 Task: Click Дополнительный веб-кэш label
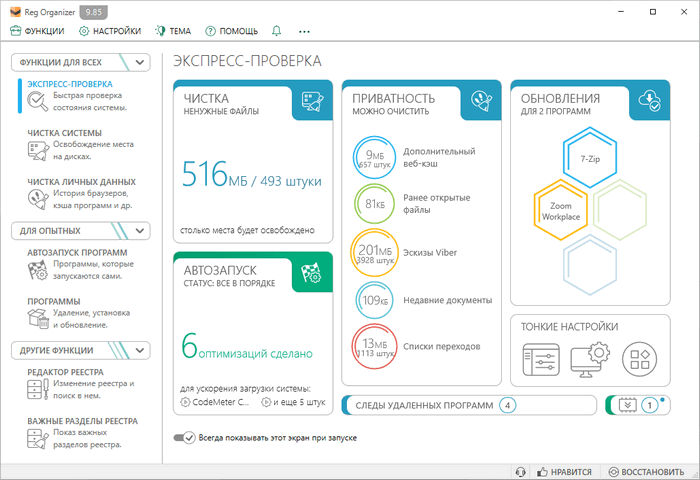click(x=439, y=157)
